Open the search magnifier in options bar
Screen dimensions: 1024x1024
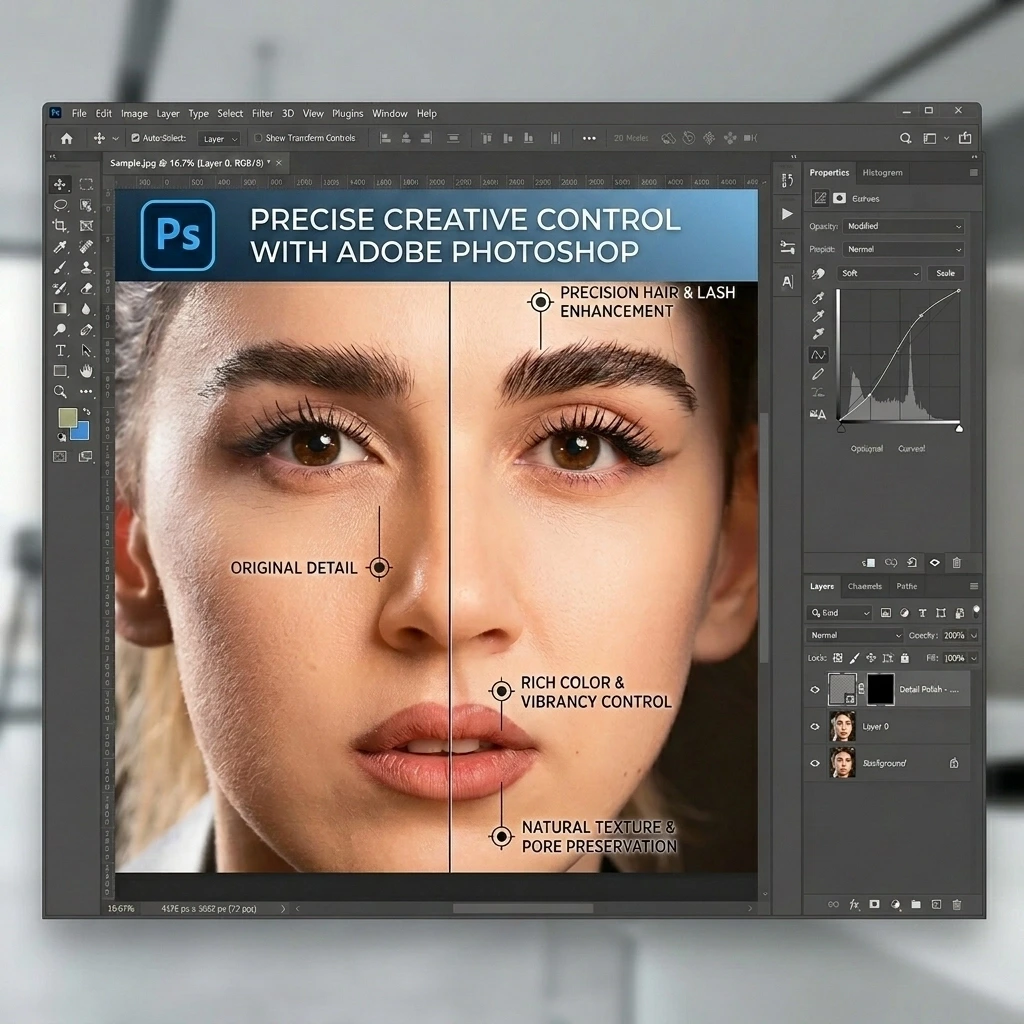(905, 138)
